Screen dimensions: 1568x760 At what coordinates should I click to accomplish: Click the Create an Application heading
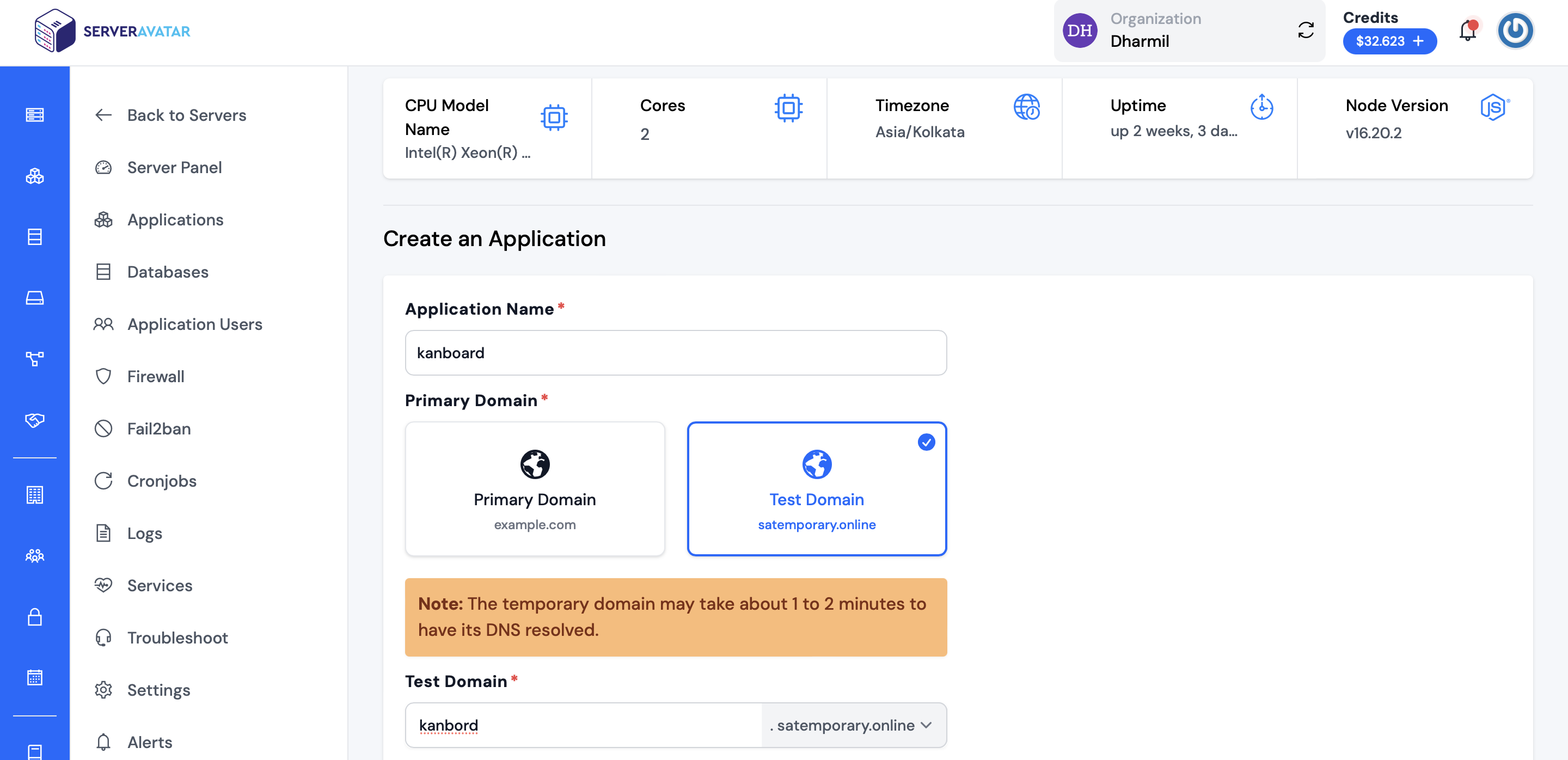click(494, 238)
